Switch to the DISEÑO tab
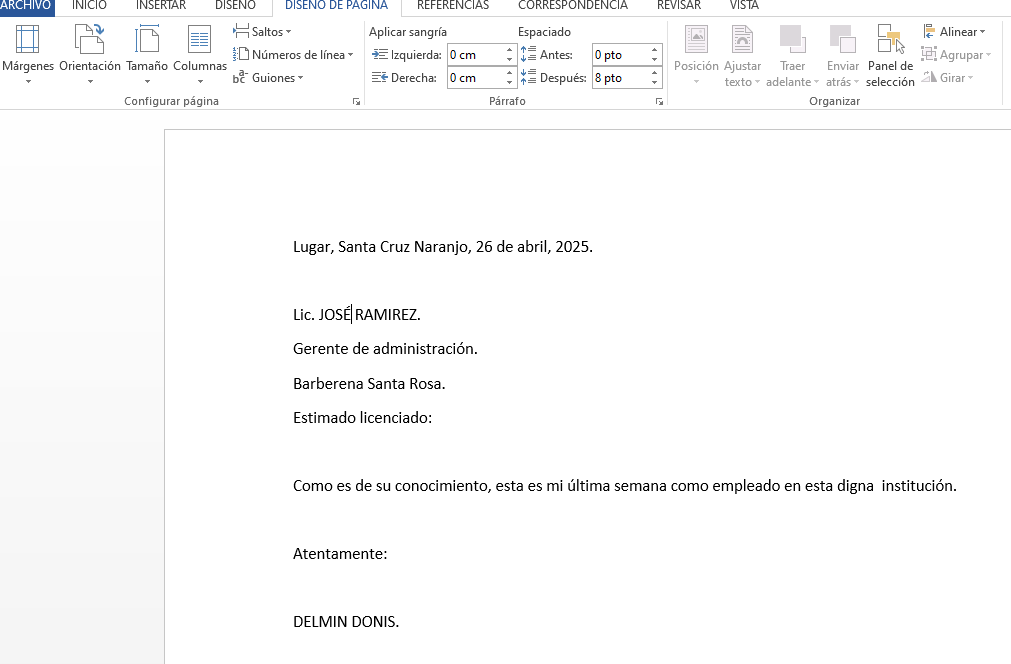Screen dimensions: 1011x664 pos(235,6)
